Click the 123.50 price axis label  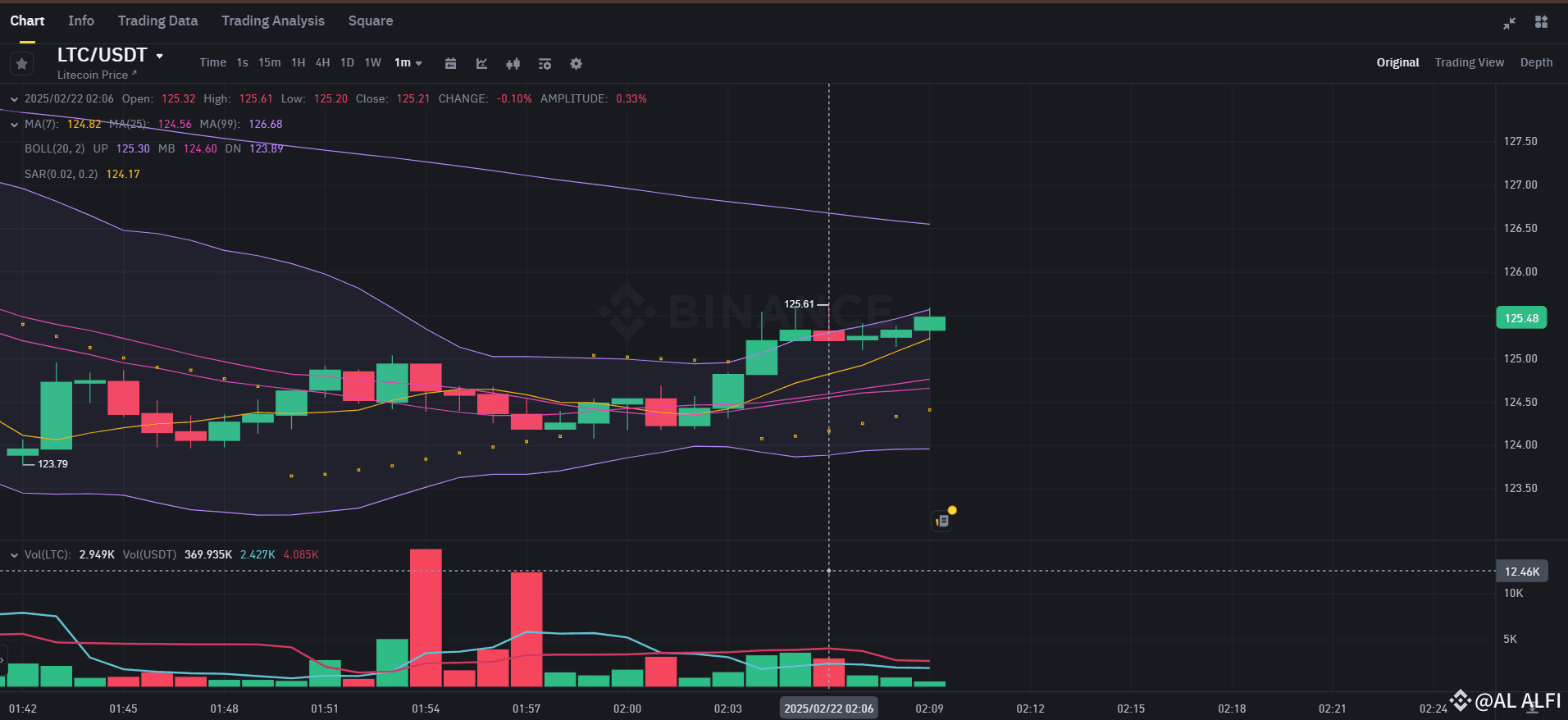[1520, 489]
